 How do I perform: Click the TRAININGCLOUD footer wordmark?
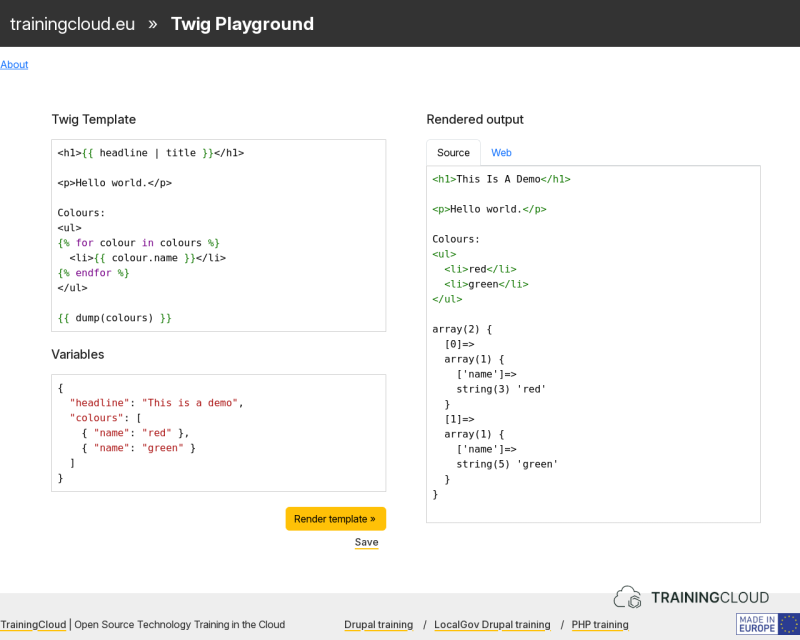(x=710, y=597)
